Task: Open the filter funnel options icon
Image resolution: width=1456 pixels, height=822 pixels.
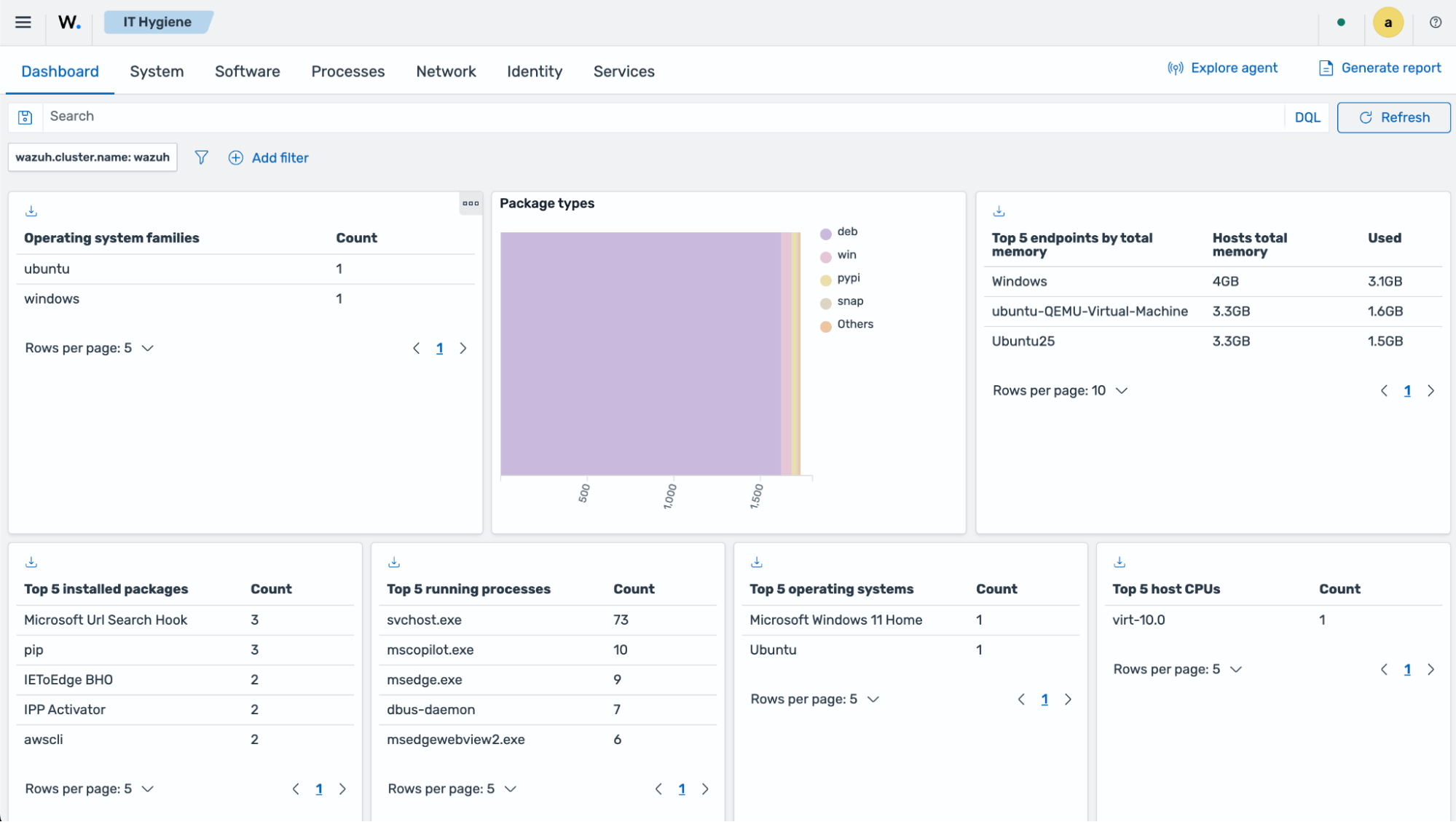Action: click(x=202, y=157)
